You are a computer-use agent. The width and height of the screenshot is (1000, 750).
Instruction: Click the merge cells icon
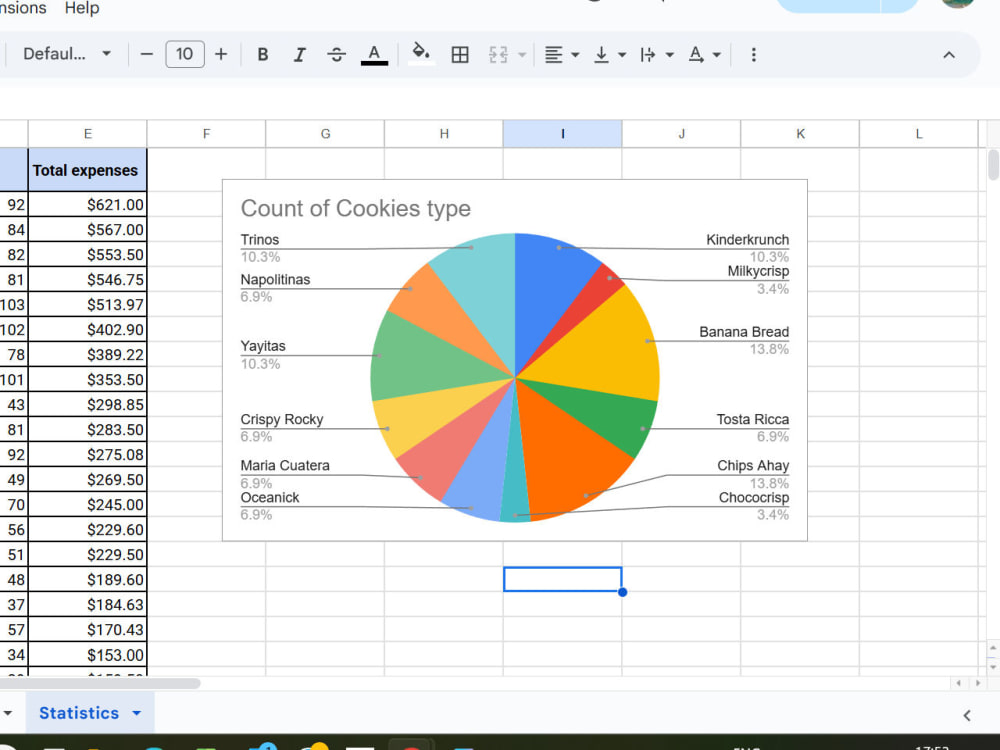point(498,55)
